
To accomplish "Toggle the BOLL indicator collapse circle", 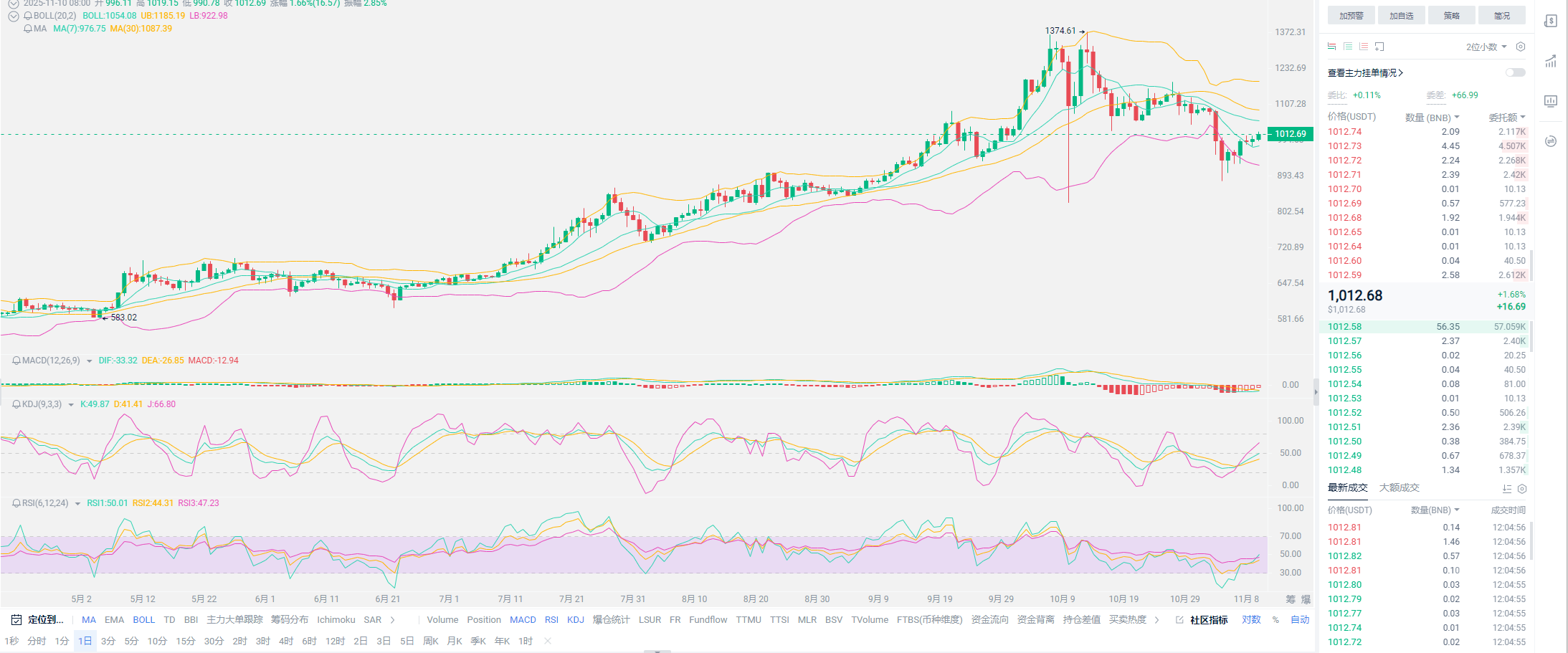I will click(x=13, y=16).
